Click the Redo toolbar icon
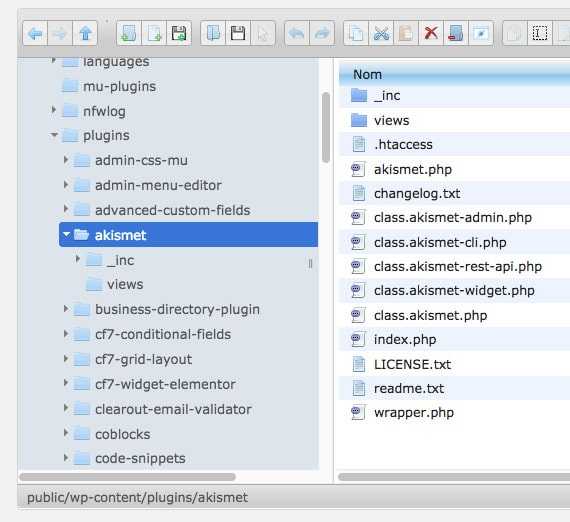Image resolution: width=570 pixels, height=522 pixels. [322, 33]
